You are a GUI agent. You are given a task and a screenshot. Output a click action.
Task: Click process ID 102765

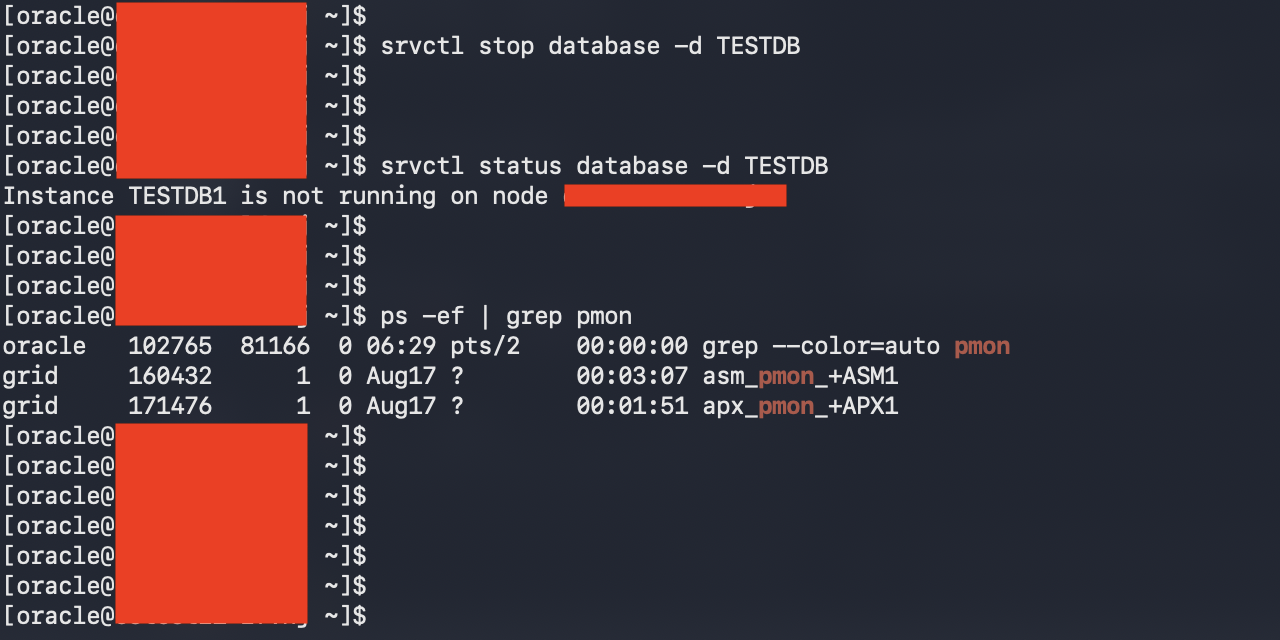coord(170,346)
